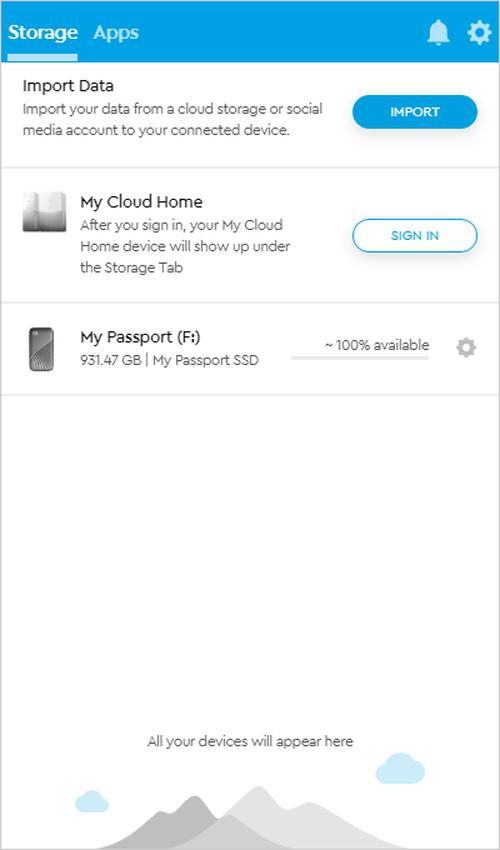The image size is (500, 850).
Task: Open the notifications bell icon
Action: coord(438,33)
